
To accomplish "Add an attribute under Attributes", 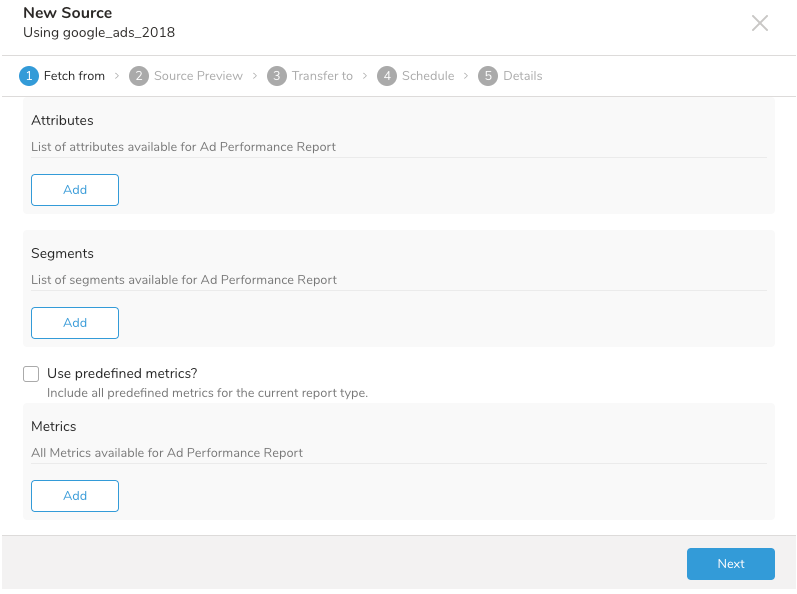I will pos(75,190).
